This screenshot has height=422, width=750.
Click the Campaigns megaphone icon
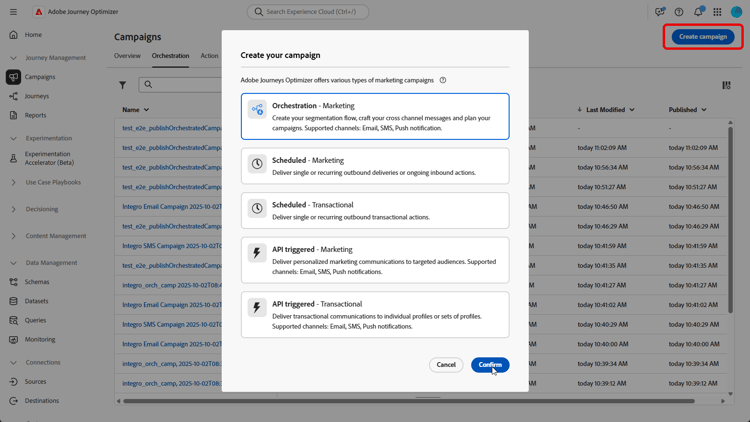13,77
